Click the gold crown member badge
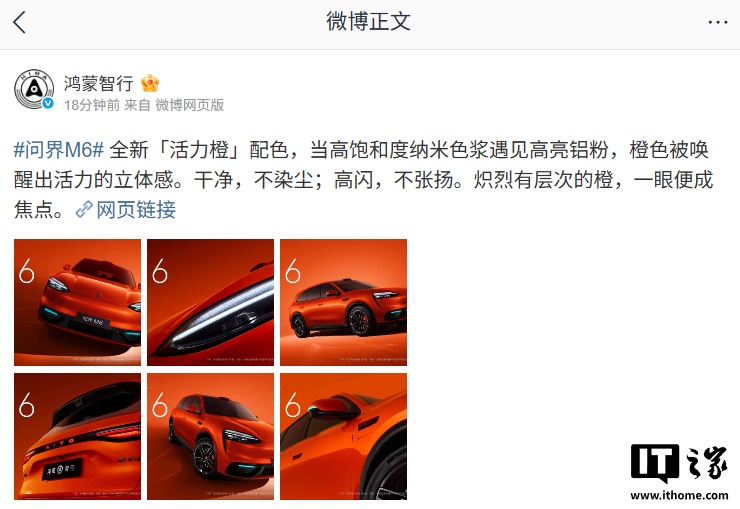This screenshot has width=740, height=509. click(150, 83)
